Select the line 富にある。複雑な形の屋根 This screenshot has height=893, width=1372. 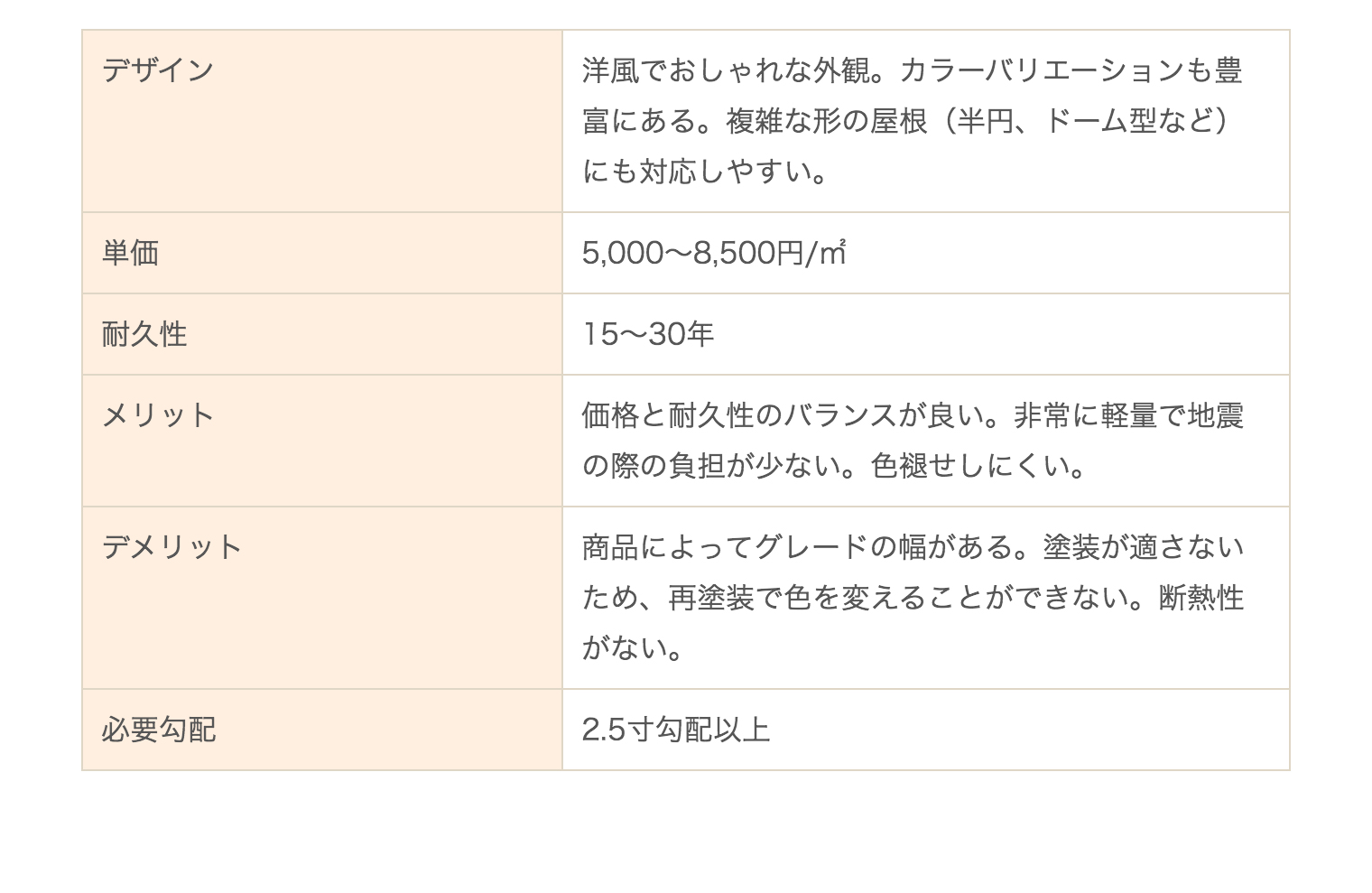click(x=906, y=121)
